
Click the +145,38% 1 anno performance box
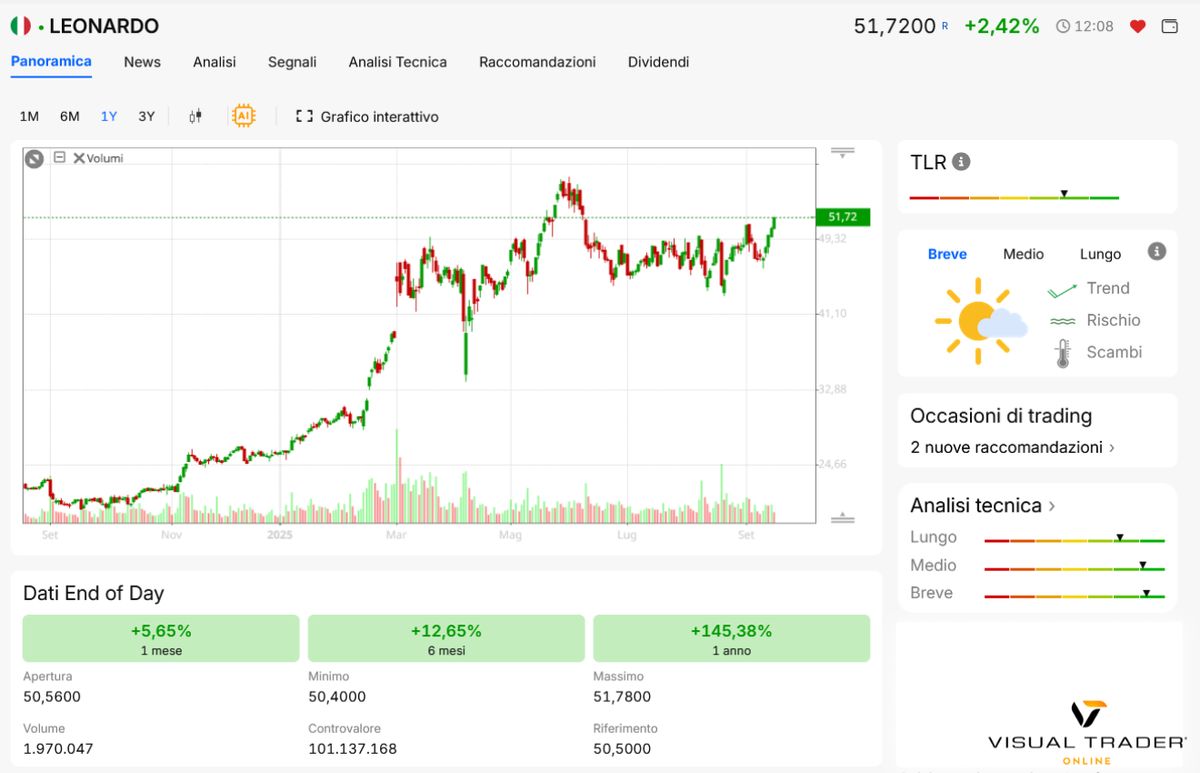pyautogui.click(x=731, y=638)
